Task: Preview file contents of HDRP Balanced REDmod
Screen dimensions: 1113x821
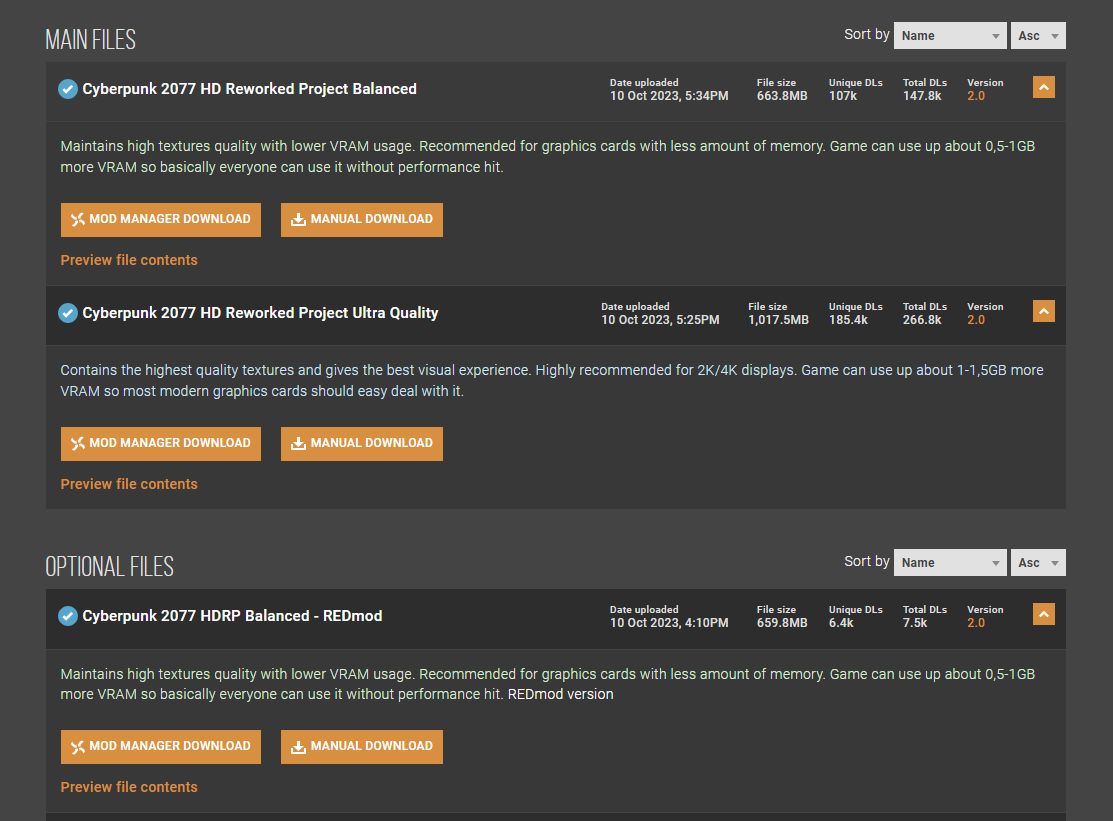Action: point(129,787)
